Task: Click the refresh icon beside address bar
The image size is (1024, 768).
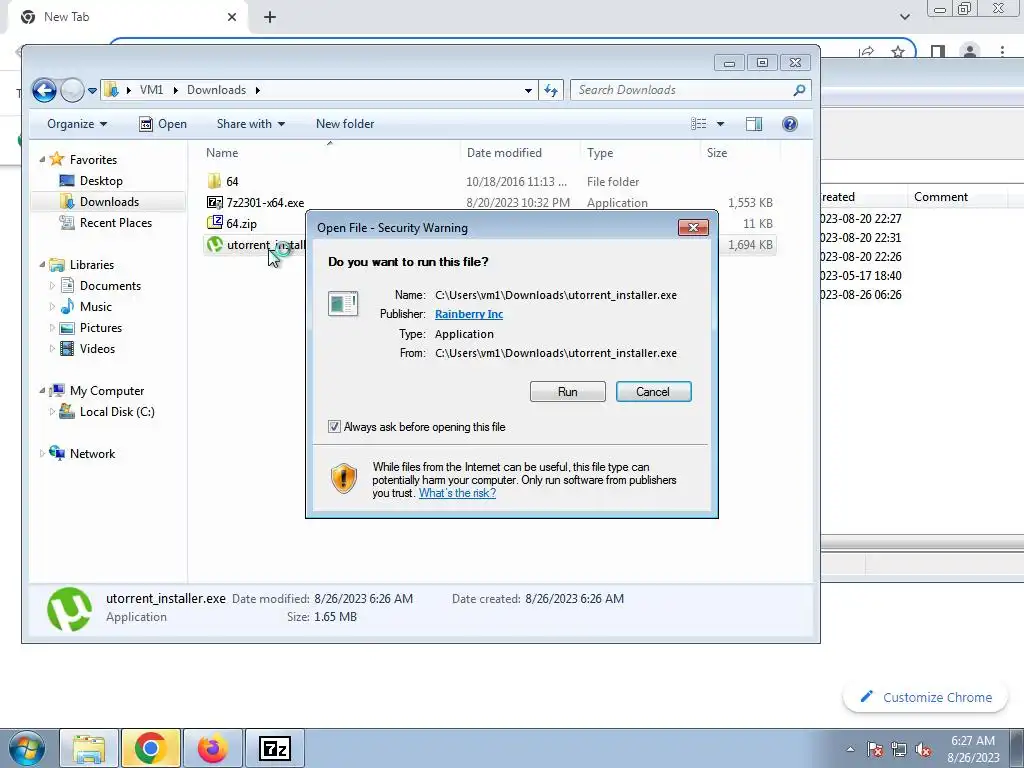Action: pos(551,90)
